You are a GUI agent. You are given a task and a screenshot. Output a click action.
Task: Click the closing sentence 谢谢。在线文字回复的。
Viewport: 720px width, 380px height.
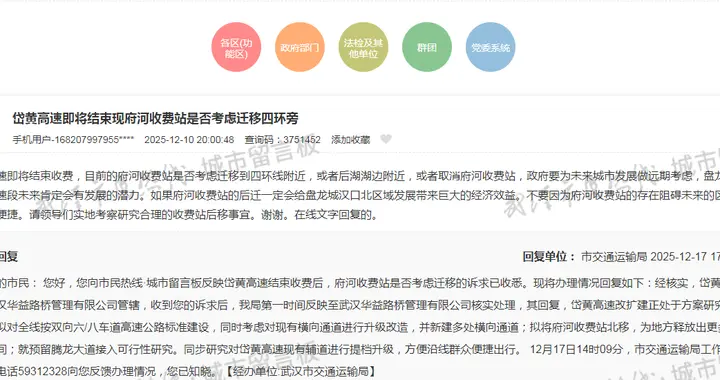(x=320, y=214)
